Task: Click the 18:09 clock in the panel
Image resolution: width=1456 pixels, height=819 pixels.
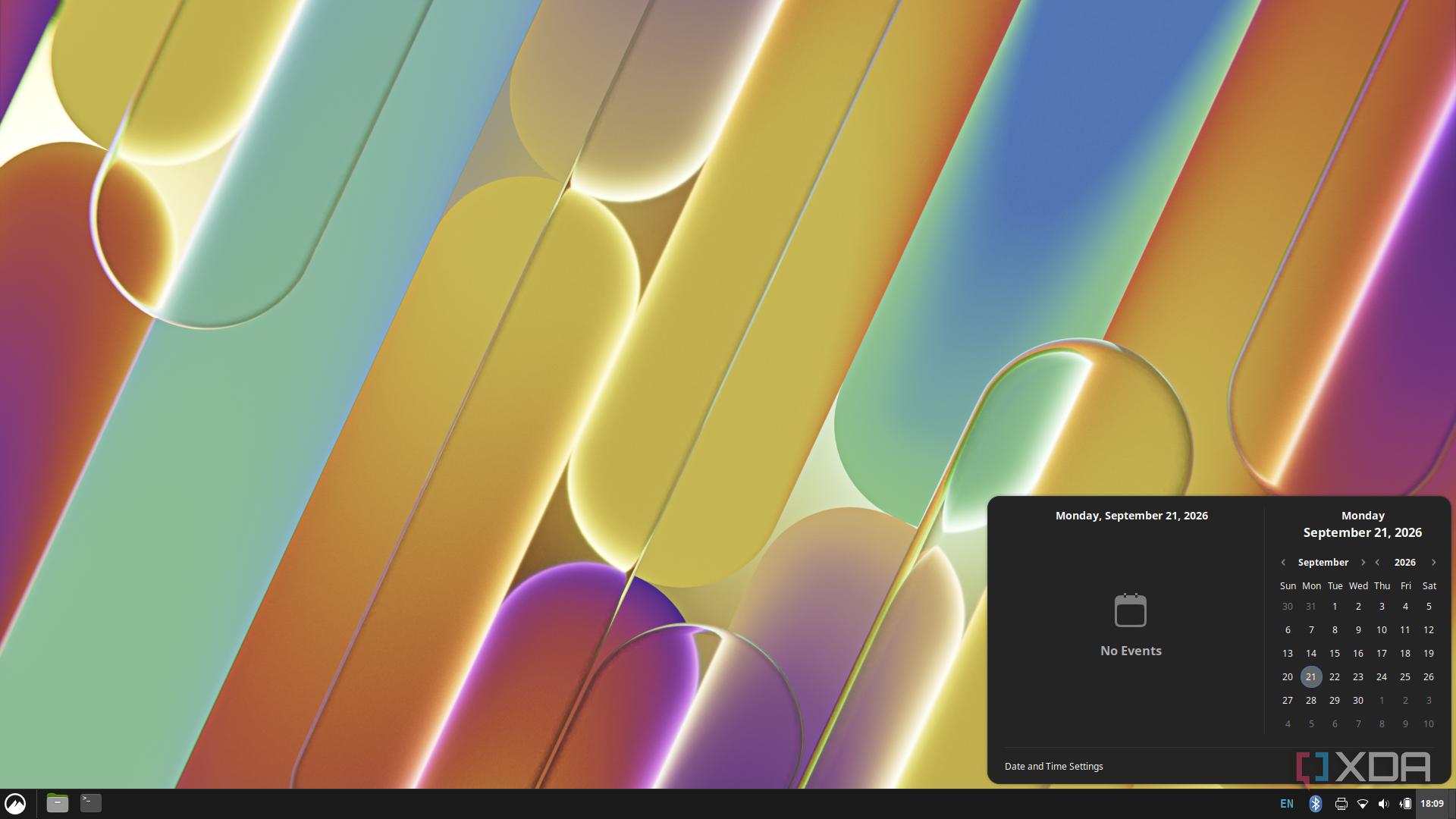Action: (x=1432, y=804)
